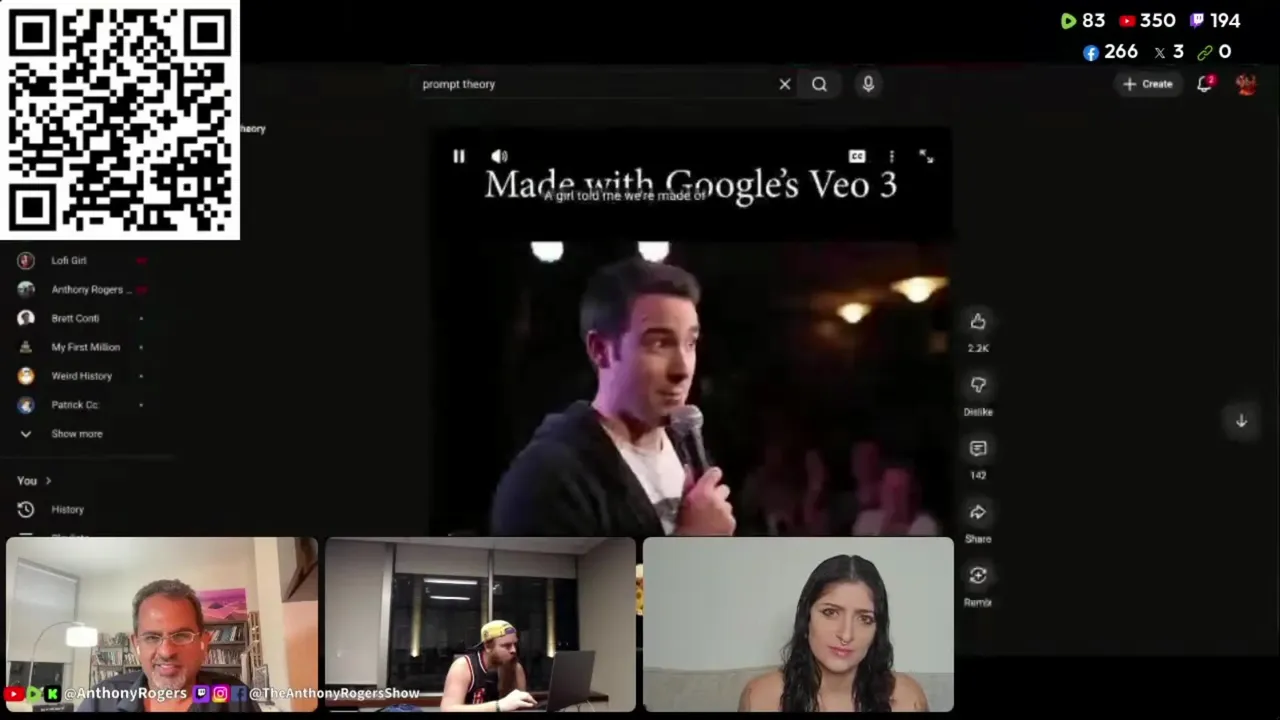Click the @TheAnthonyRogersShow handle overlay
This screenshot has width=1280, height=720.
click(334, 693)
